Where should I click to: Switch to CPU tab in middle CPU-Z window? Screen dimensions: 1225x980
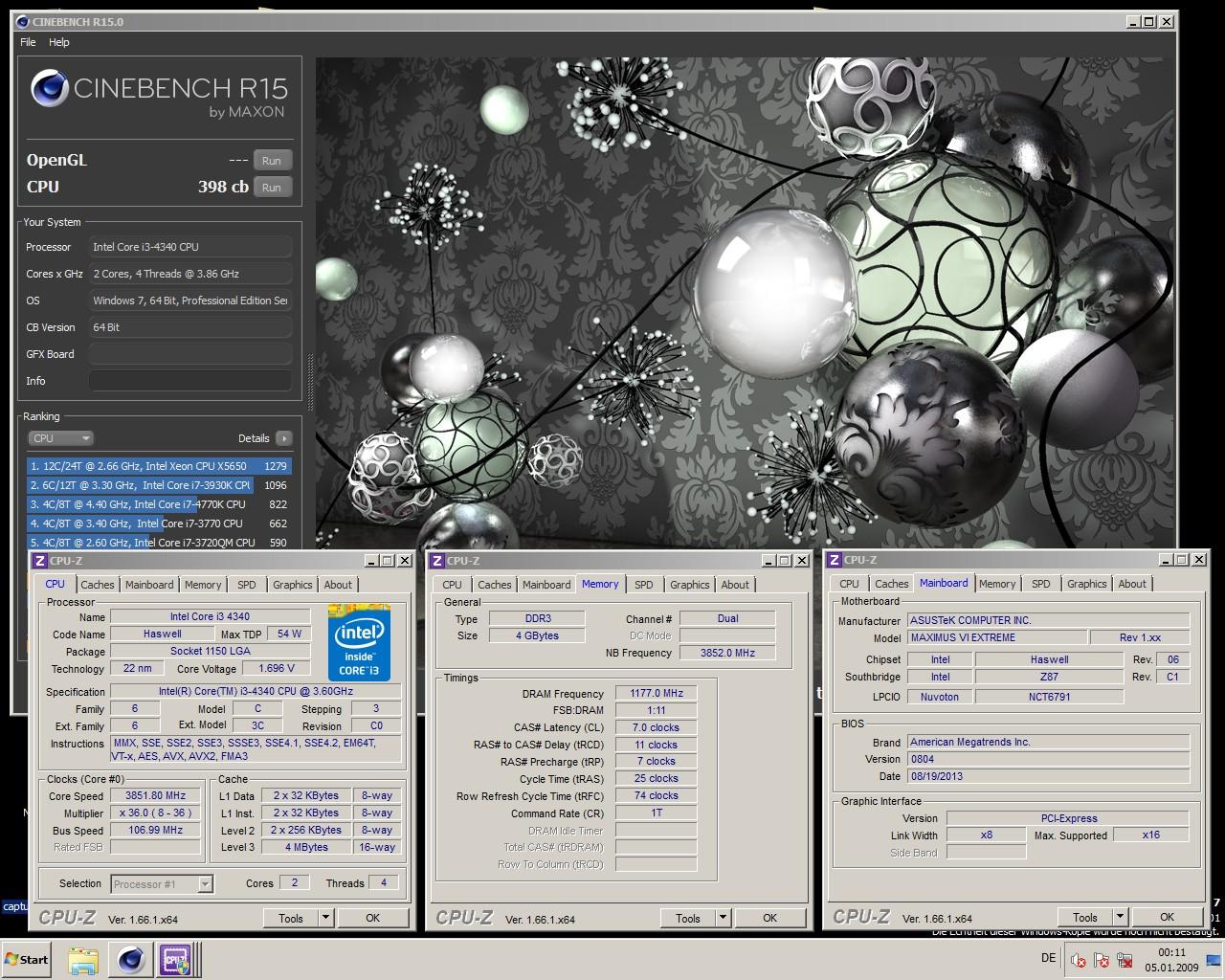click(x=452, y=585)
